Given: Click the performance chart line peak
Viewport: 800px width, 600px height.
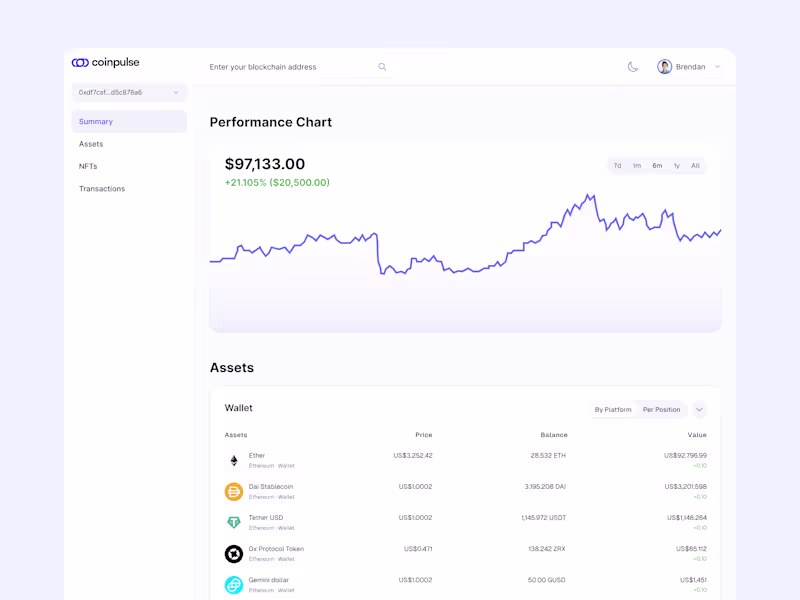Looking at the screenshot, I should click(592, 196).
